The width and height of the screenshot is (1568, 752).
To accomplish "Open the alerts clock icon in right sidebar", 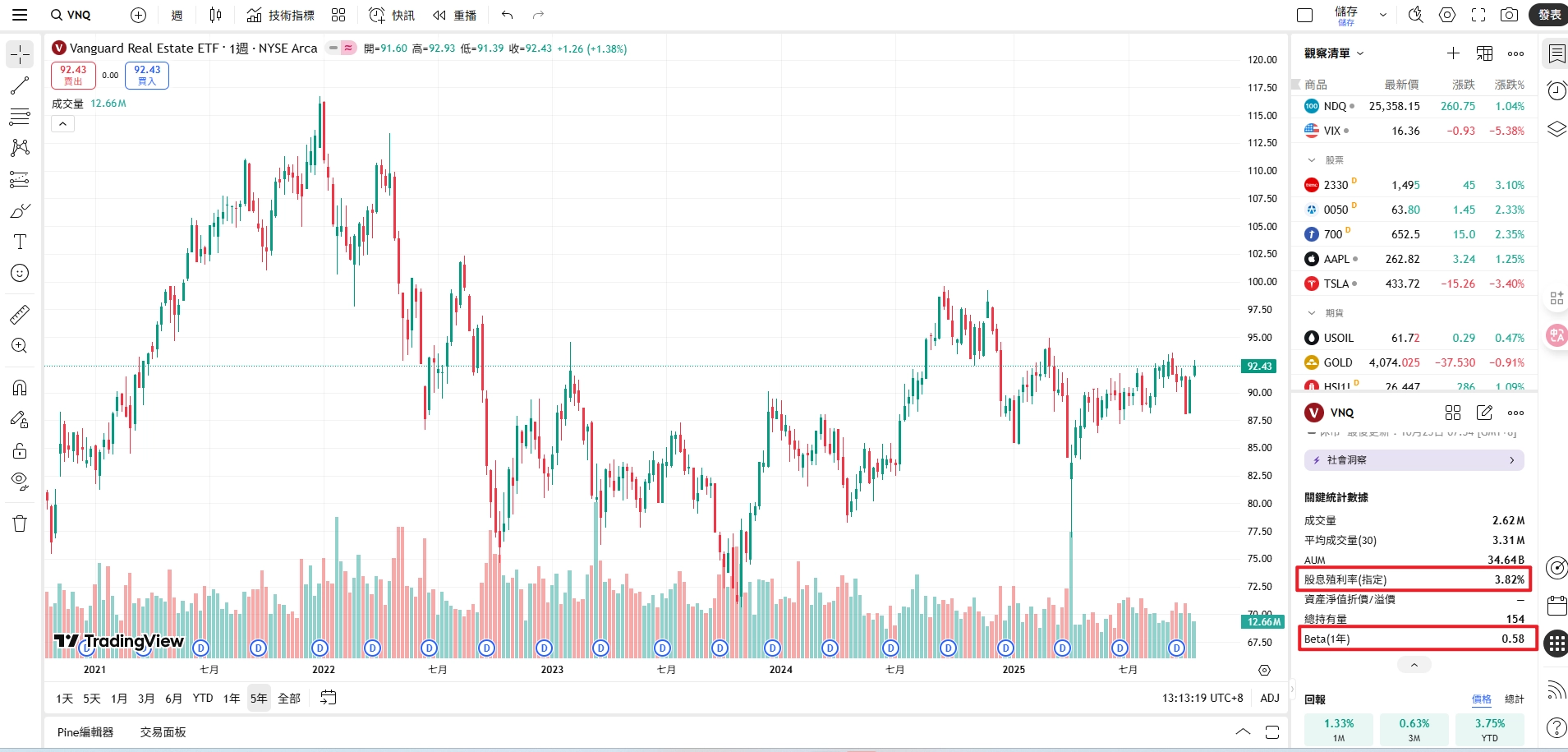I will (1557, 90).
